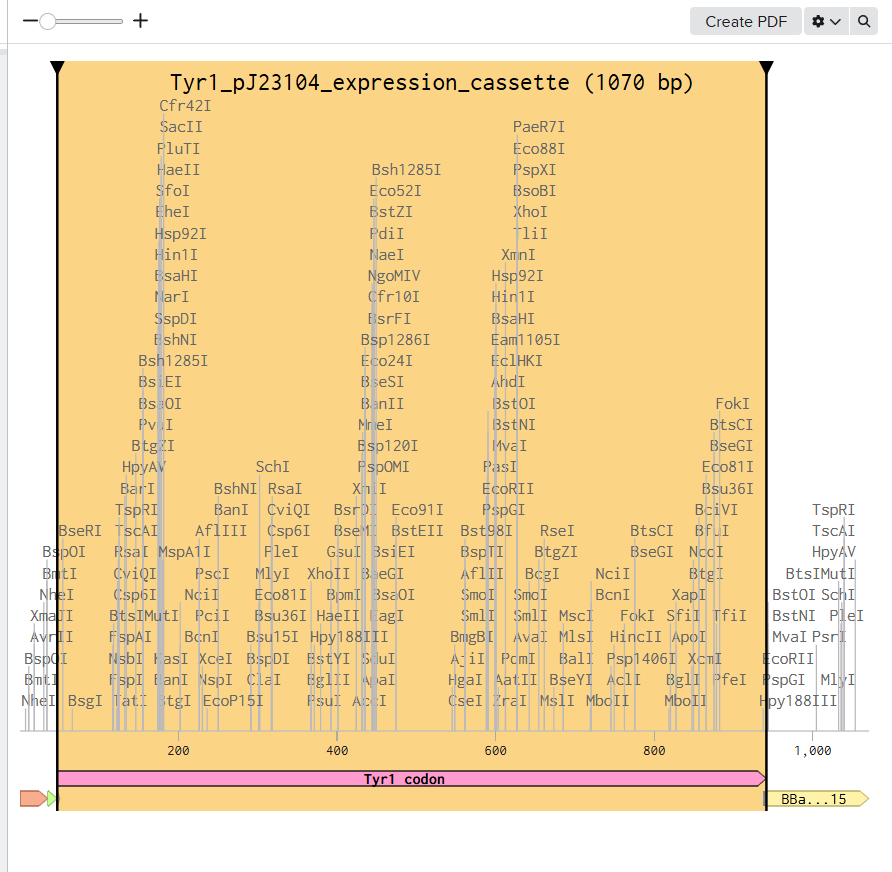The height and width of the screenshot is (872, 892).
Task: Click the 600 bp ruler tick label
Action: pyautogui.click(x=495, y=750)
